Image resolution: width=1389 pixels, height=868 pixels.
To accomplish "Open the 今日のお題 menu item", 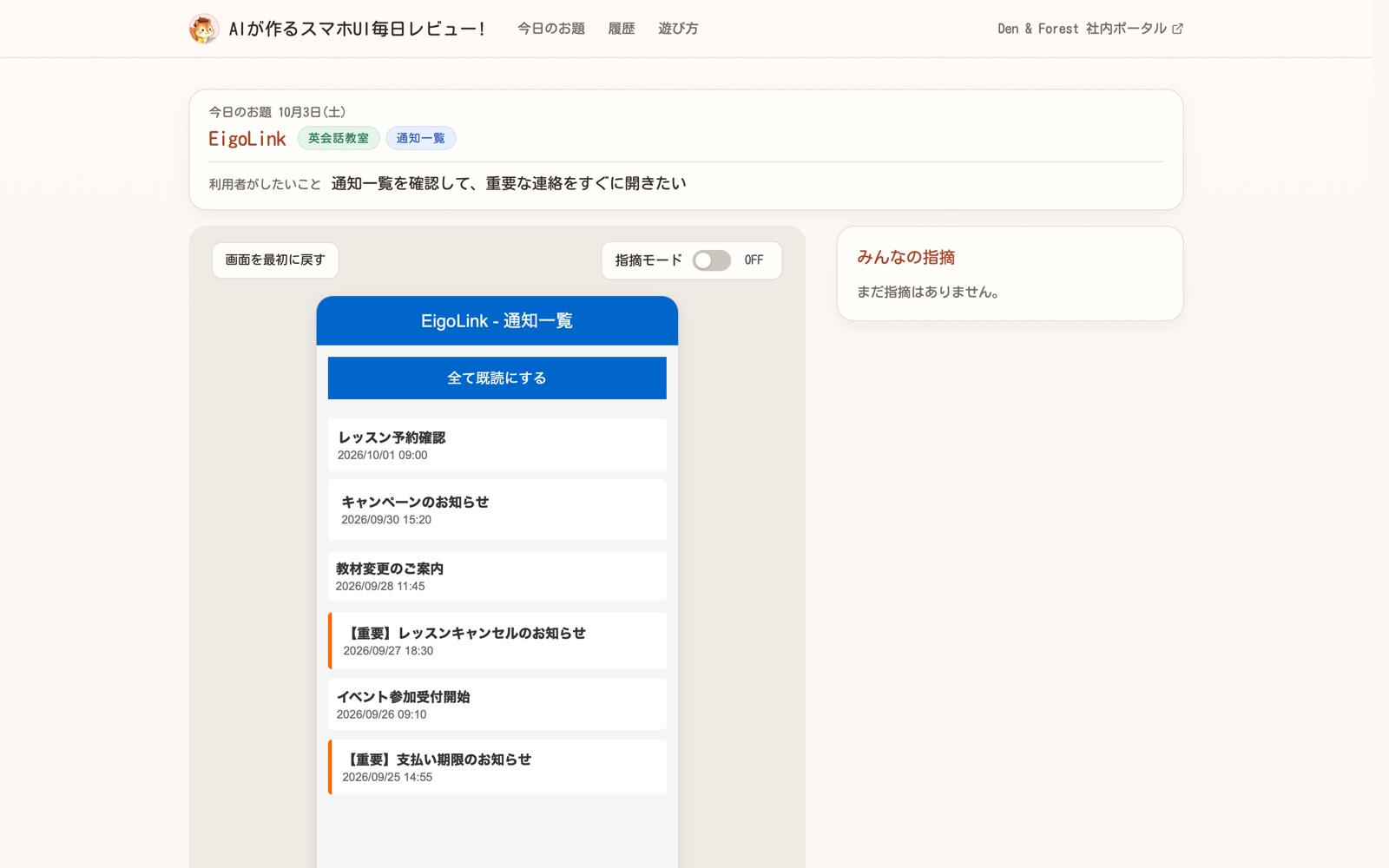I will [x=551, y=29].
